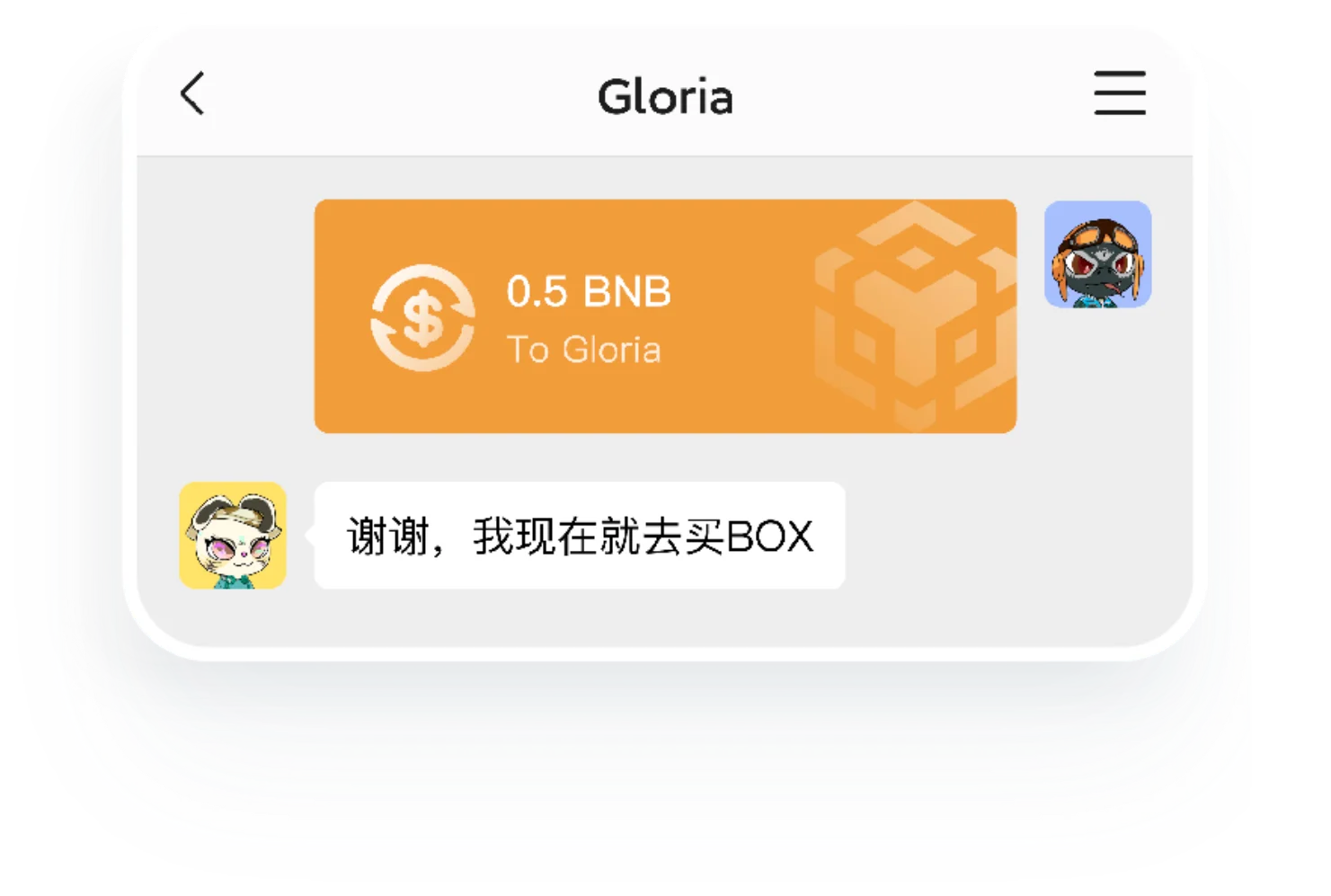Tap the white chat bubble from Gloria
This screenshot has width=1331, height=896.
pos(580,536)
